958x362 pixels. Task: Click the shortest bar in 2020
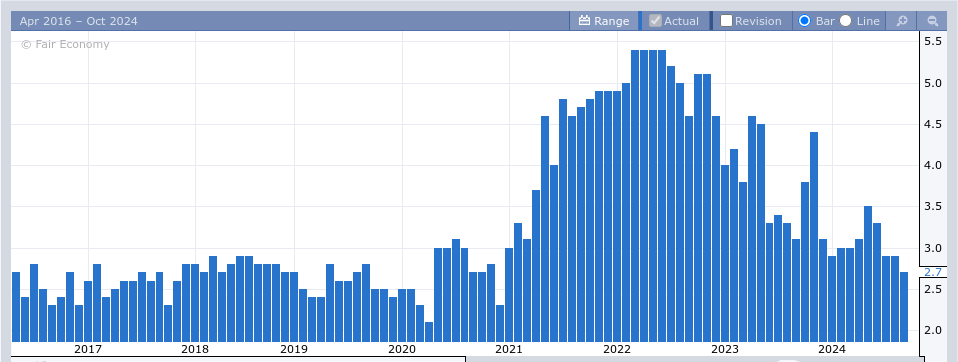click(x=429, y=332)
